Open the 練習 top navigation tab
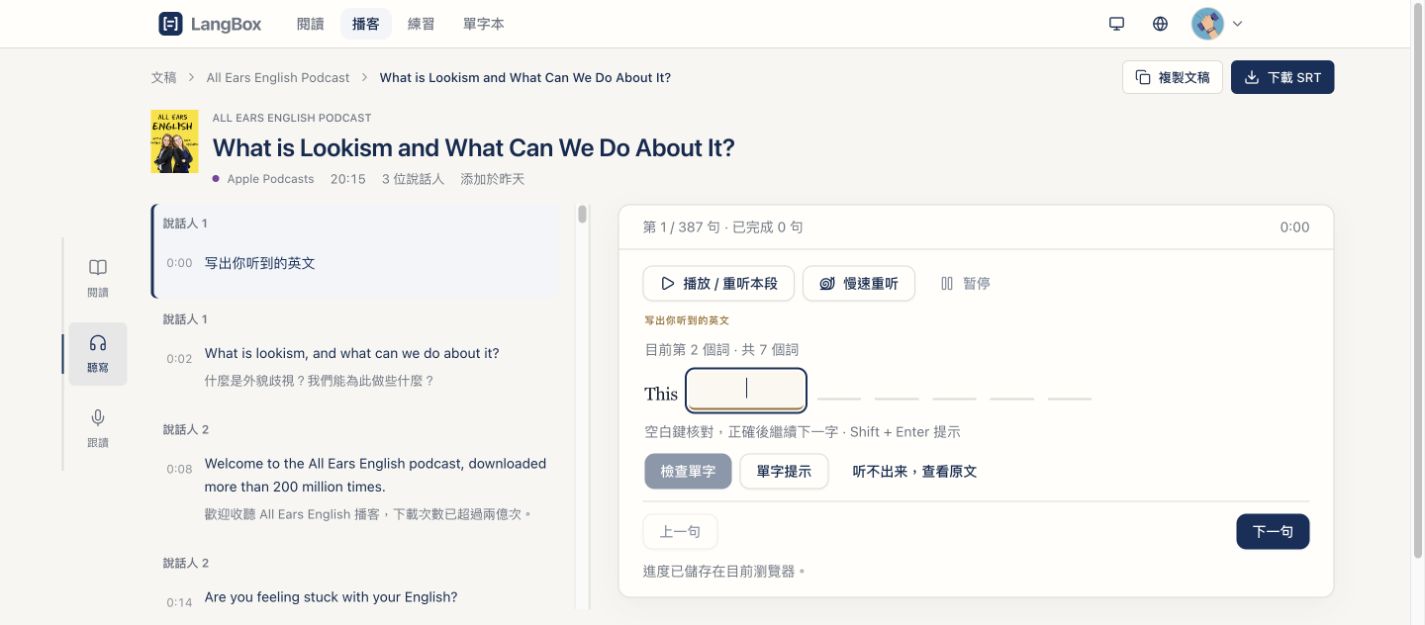1425x625 pixels. tap(421, 24)
